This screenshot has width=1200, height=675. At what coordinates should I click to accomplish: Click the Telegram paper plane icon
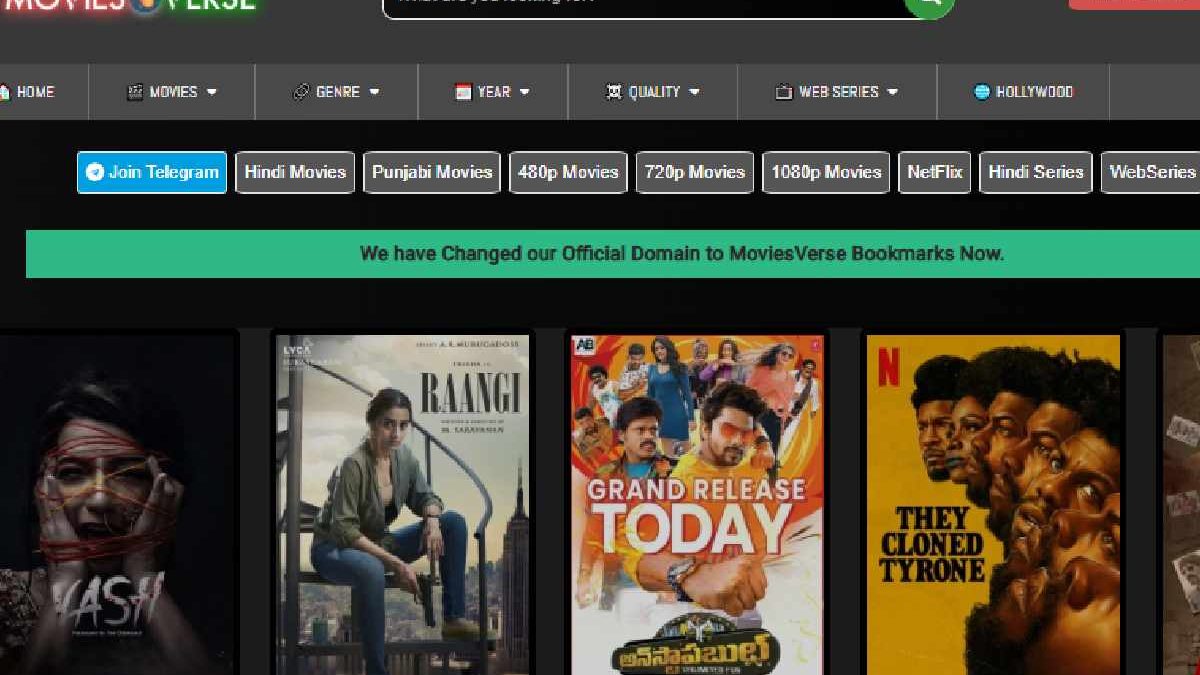[x=95, y=172]
